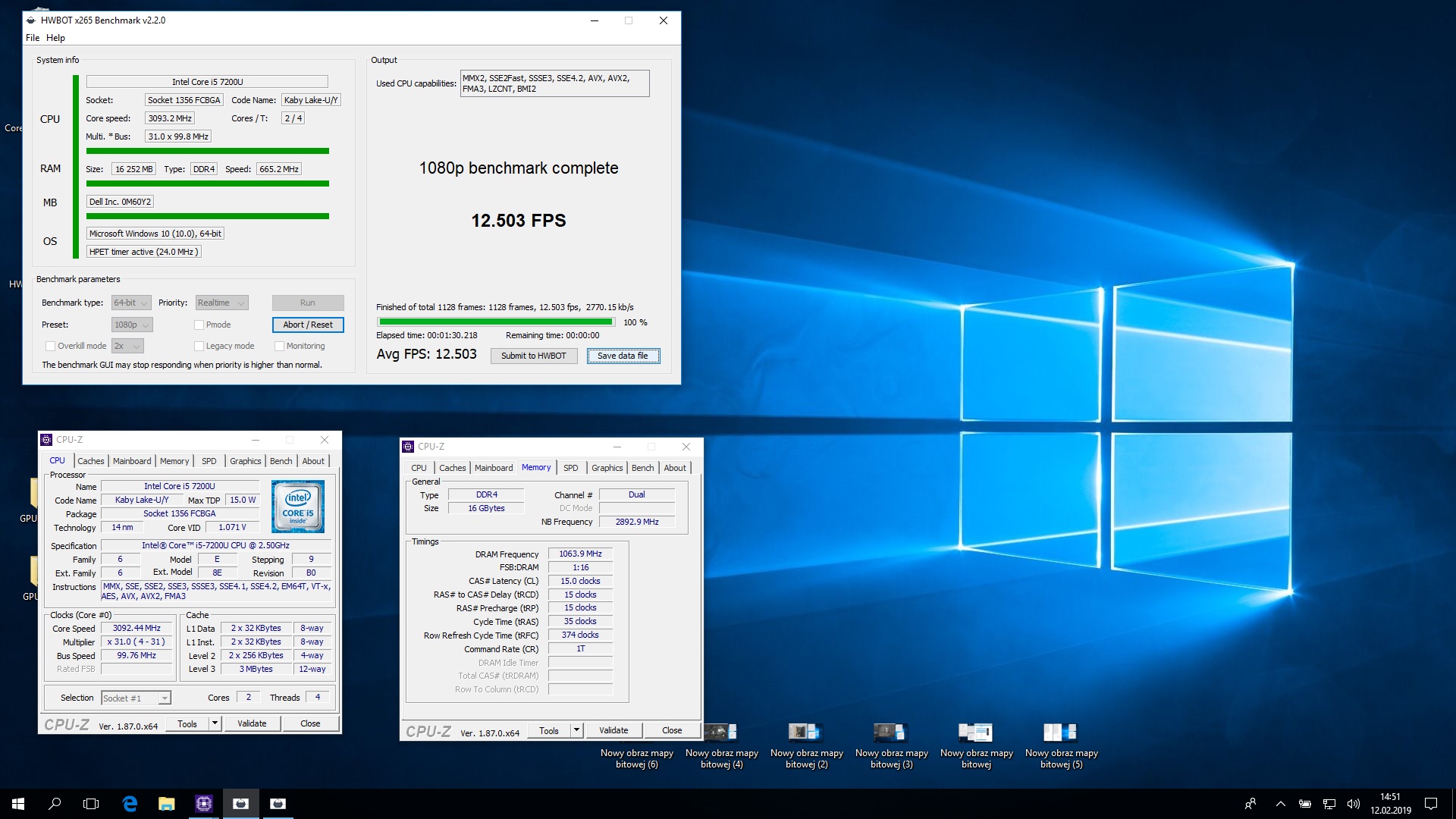Open Overkill 2x multiplier dropdown
This screenshot has width=1456, height=819.
point(127,347)
